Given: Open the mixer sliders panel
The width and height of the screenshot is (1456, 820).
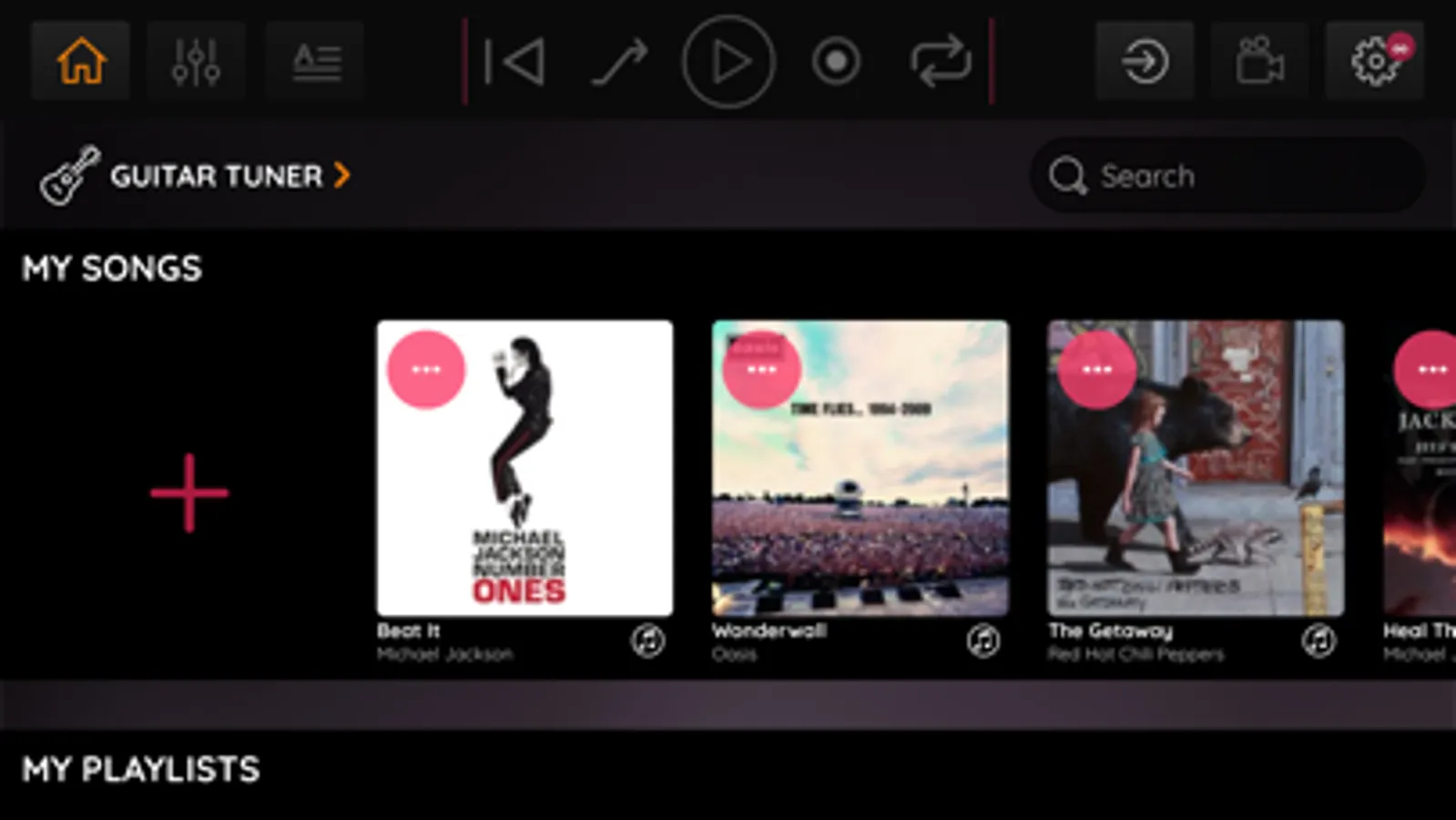Looking at the screenshot, I should [196, 61].
